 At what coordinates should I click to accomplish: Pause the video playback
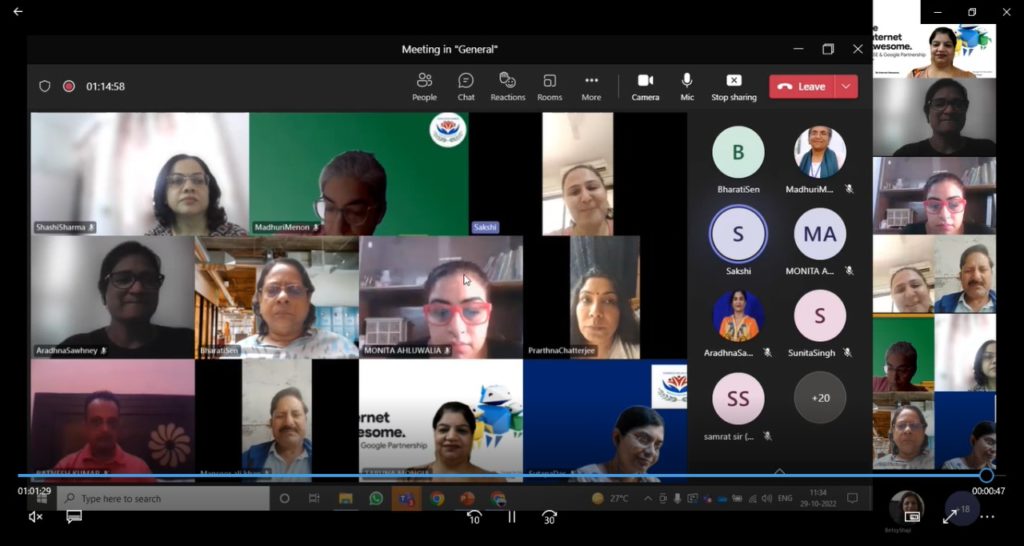pos(511,517)
